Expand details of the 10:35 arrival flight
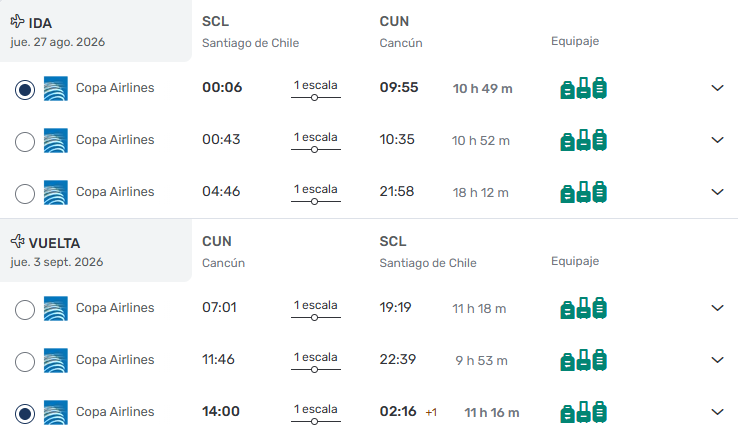 point(717,140)
